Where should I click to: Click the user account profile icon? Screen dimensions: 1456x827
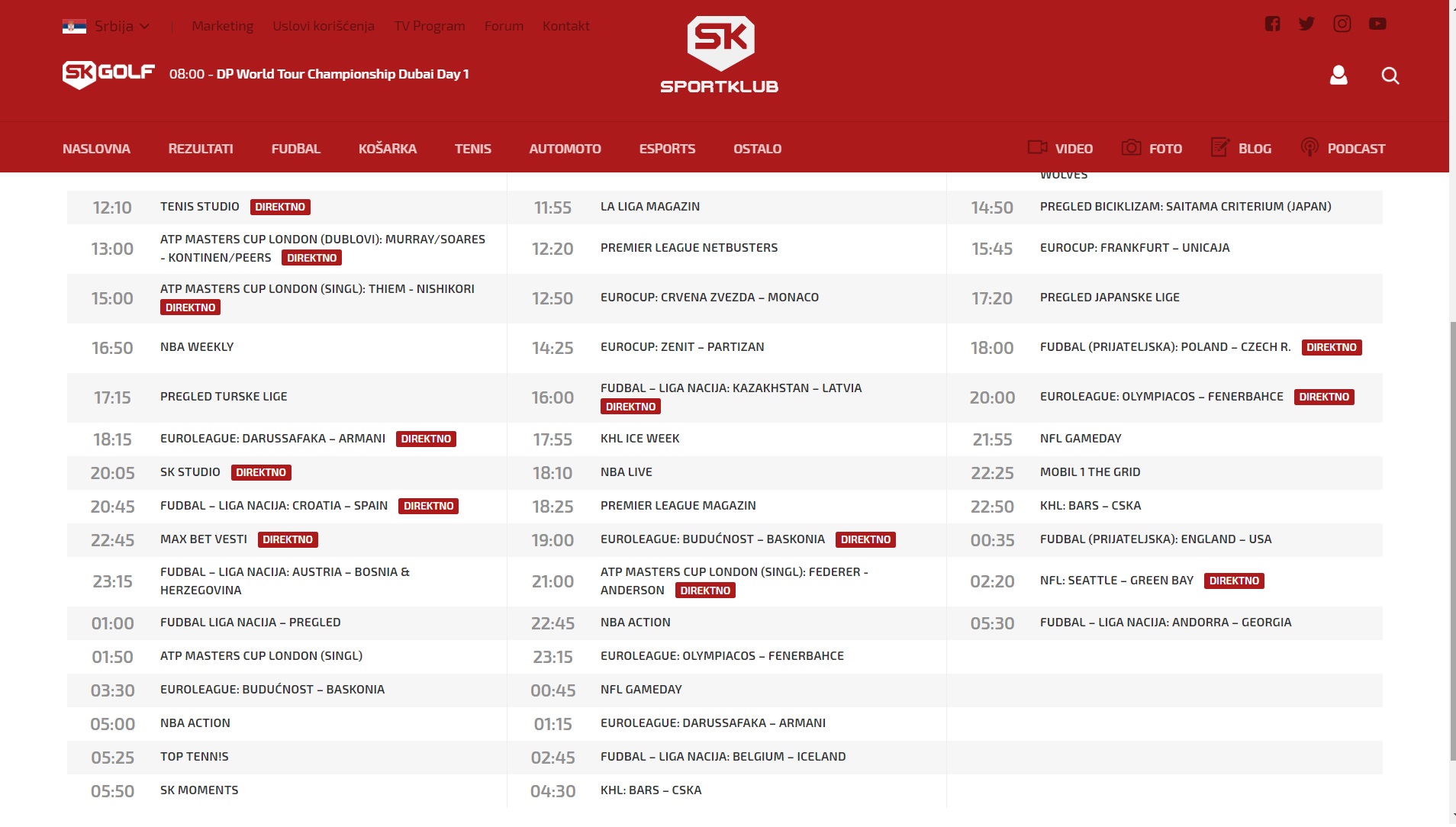(1338, 75)
